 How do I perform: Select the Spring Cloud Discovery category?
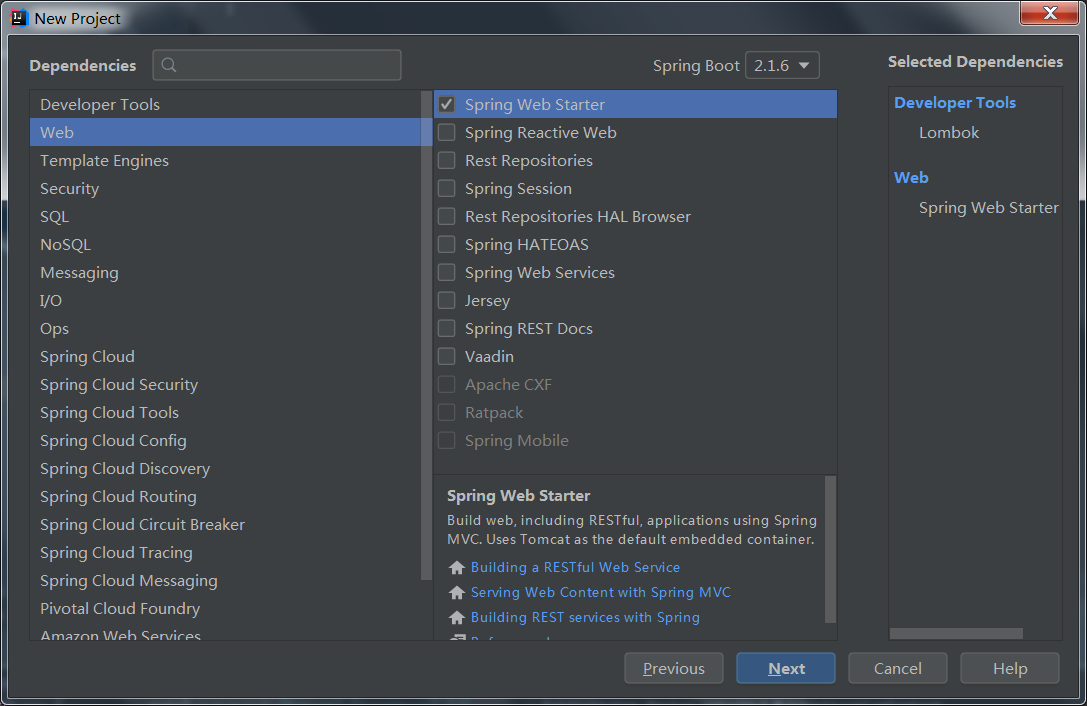(225, 468)
